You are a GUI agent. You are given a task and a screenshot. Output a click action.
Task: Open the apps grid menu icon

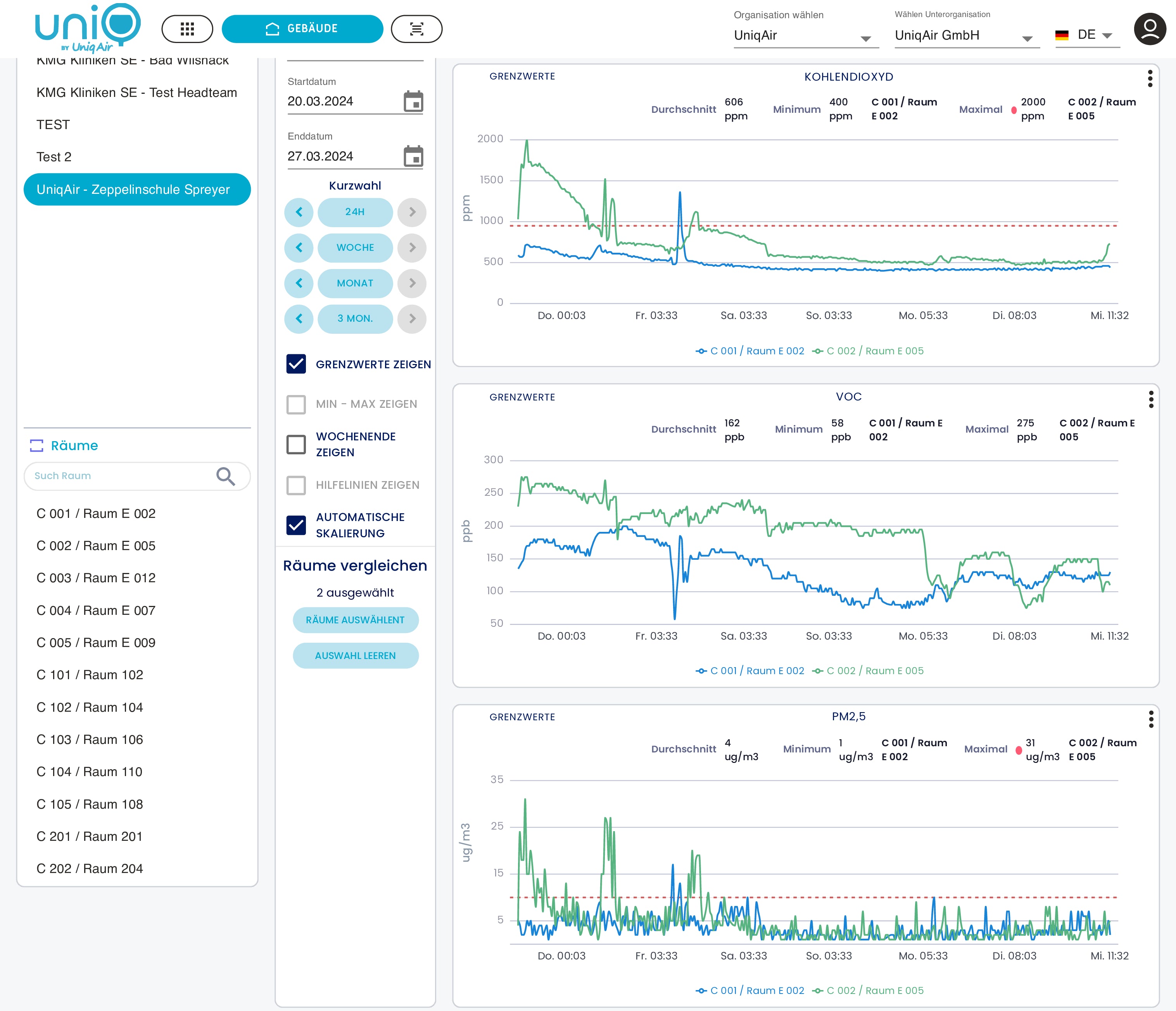point(187,29)
